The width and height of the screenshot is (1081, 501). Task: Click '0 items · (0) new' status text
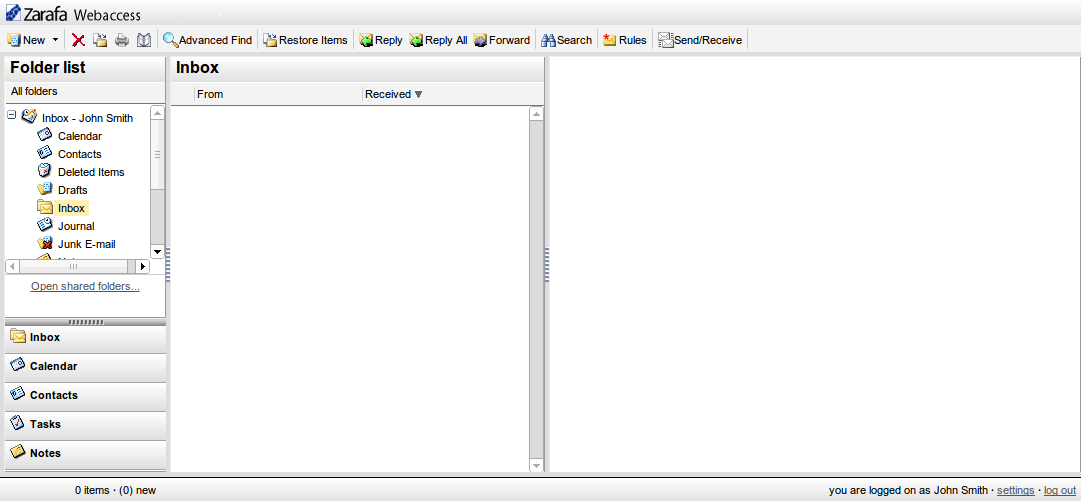116,491
